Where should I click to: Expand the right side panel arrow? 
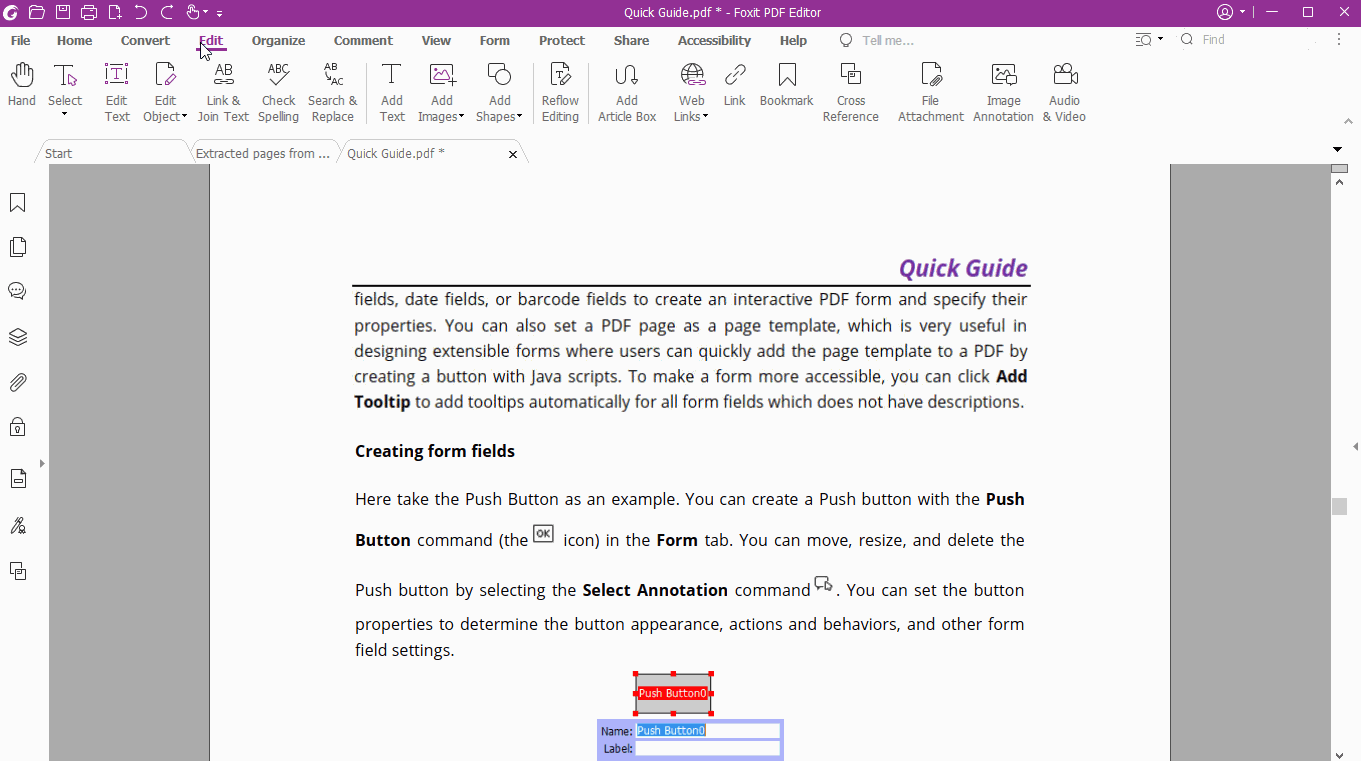point(1355,446)
